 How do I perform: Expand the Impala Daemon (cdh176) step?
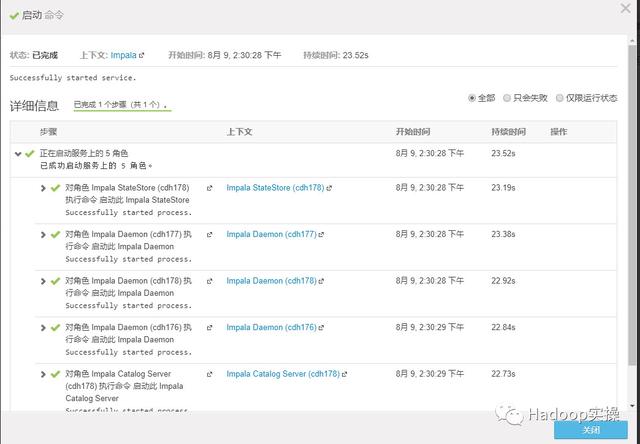point(43,328)
